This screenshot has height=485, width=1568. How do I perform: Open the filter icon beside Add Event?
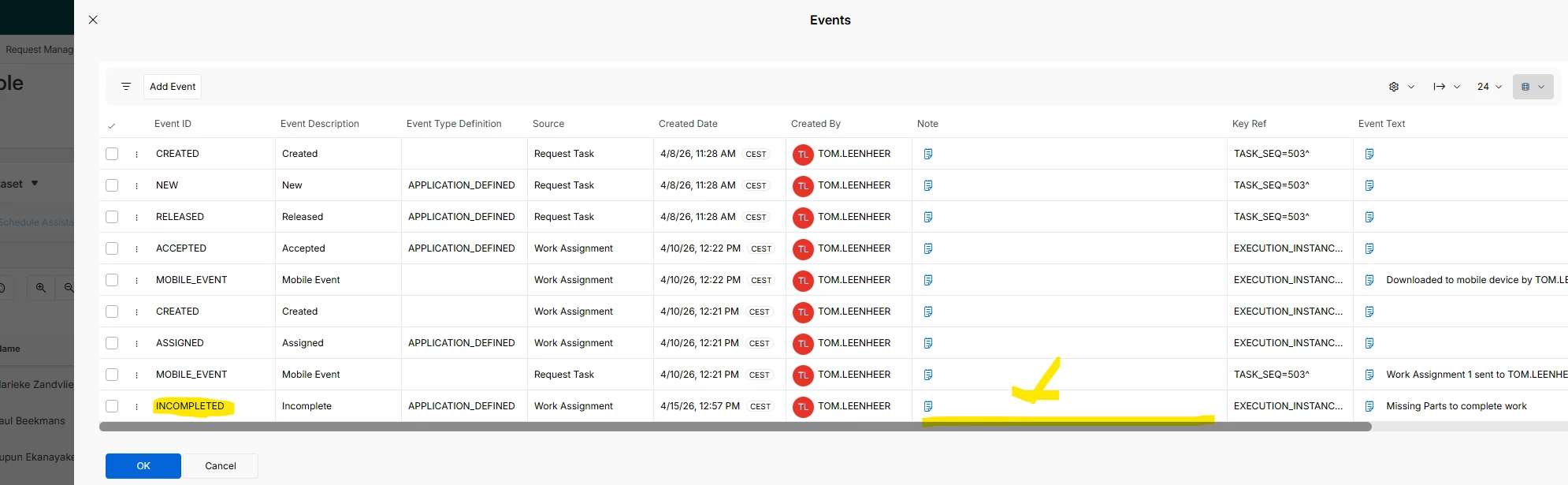126,87
